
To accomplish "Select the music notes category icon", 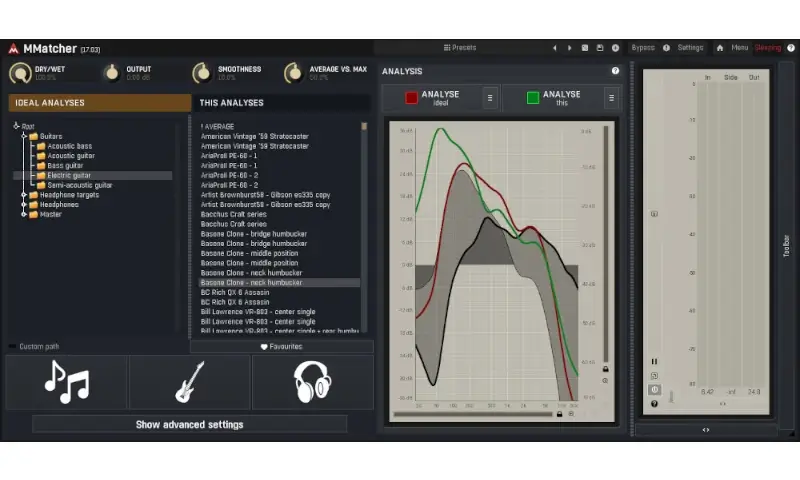I will click(x=66, y=382).
